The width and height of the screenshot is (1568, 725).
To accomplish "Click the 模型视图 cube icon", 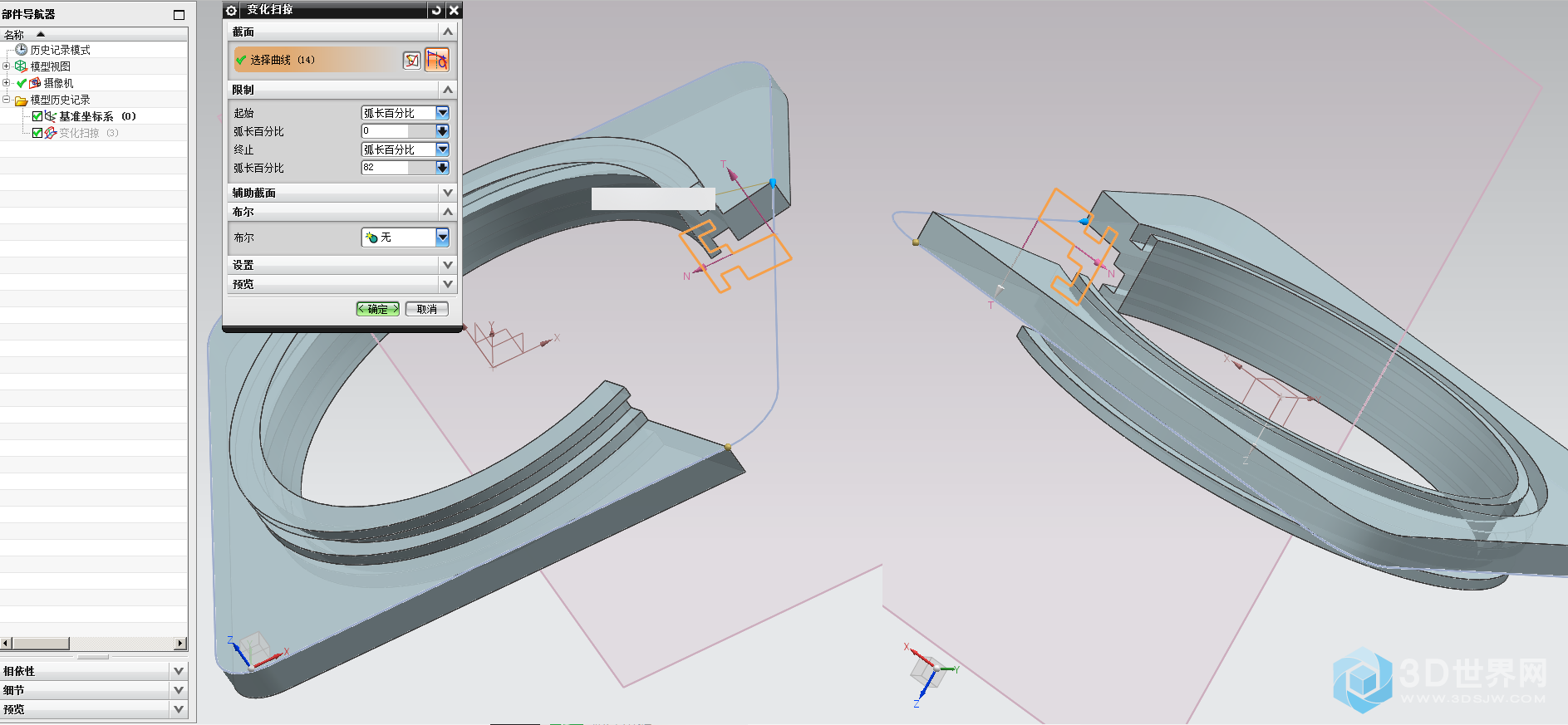I will [x=22, y=66].
